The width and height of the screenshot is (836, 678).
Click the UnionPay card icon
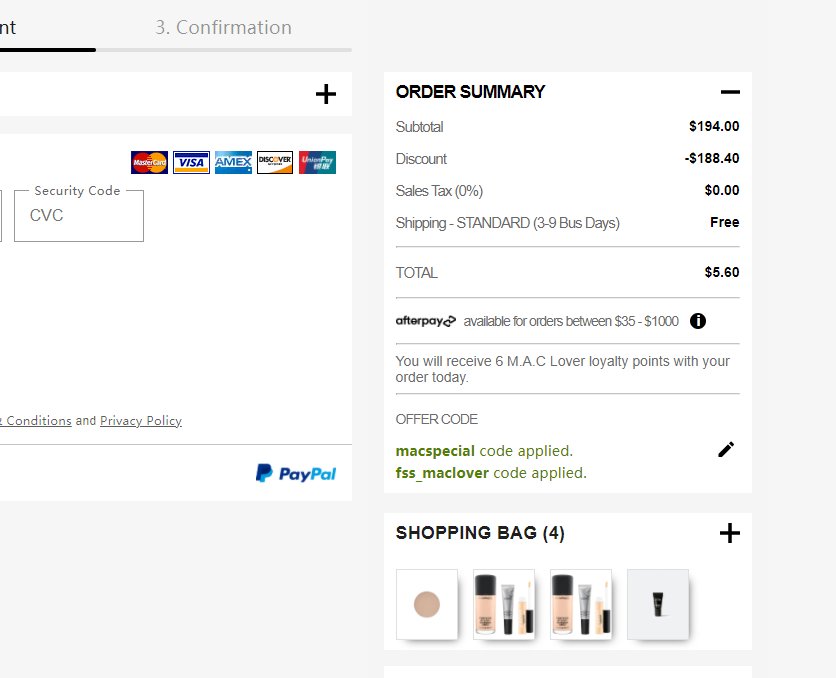(x=317, y=162)
